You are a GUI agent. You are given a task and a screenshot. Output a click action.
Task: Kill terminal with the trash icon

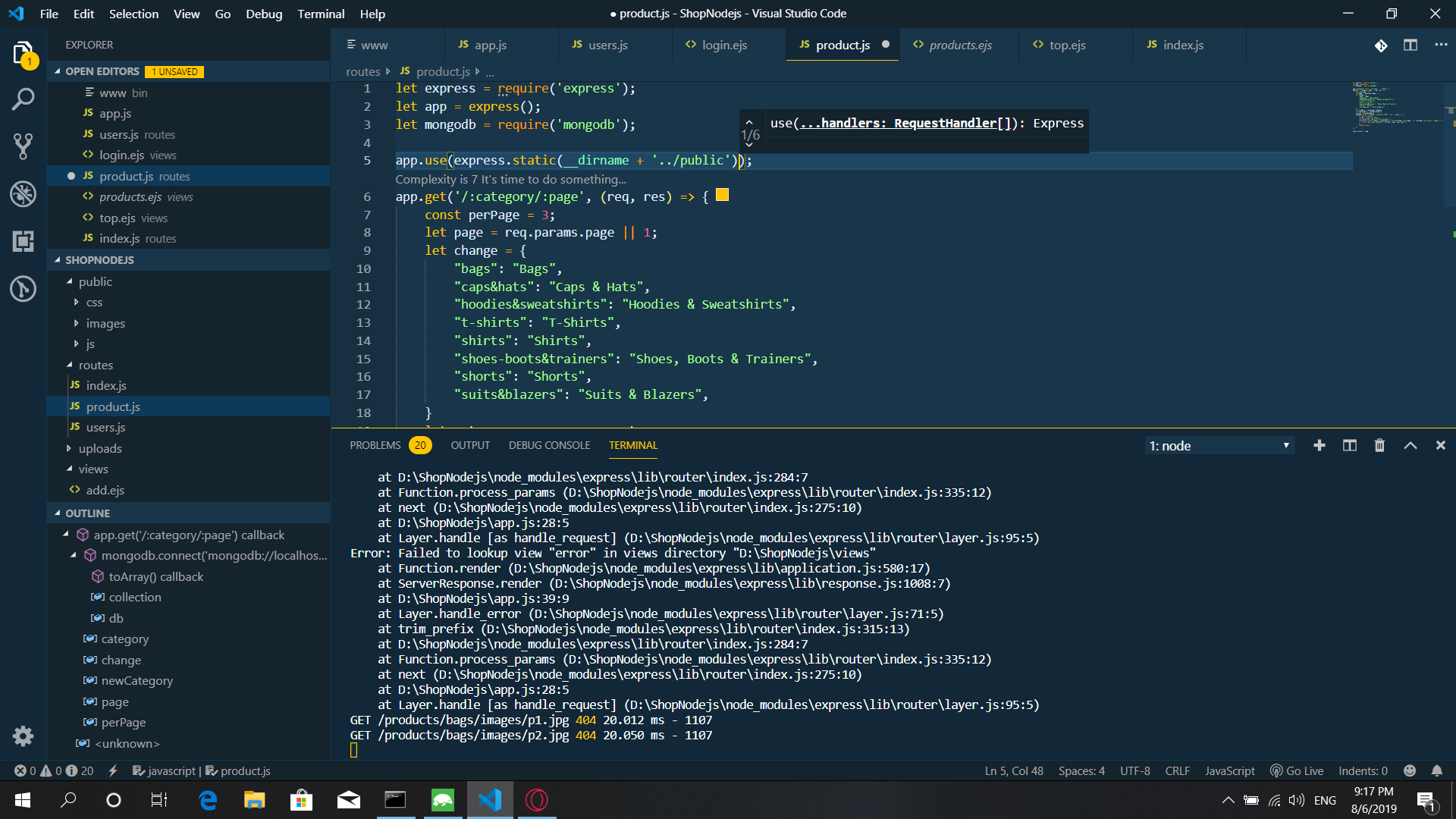[x=1379, y=446]
